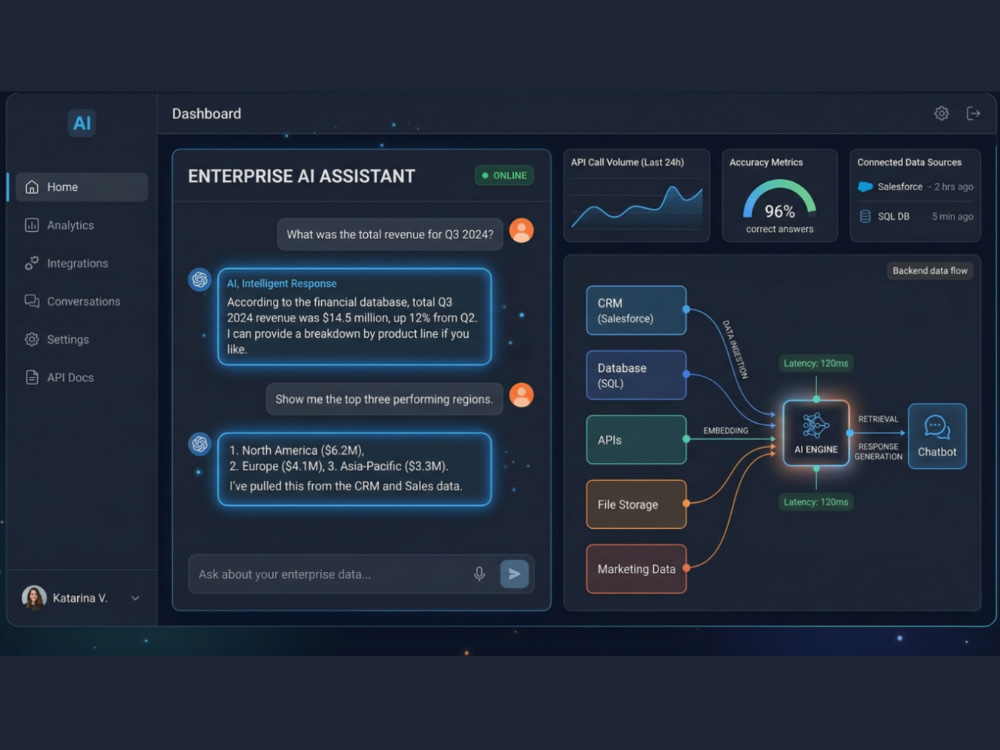Open the Integrations menu item

click(x=82, y=263)
